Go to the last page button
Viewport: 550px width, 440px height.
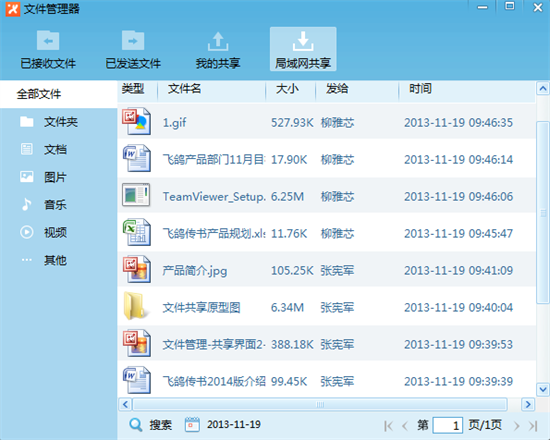(533, 426)
